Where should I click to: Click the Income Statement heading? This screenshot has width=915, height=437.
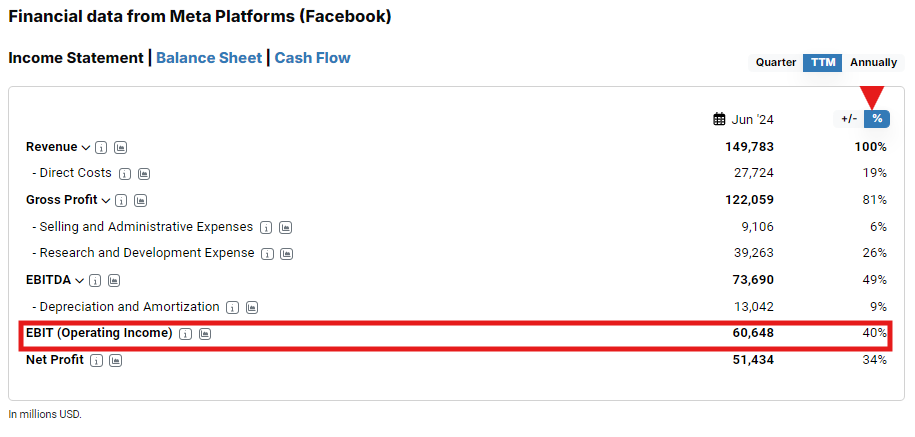pos(76,58)
